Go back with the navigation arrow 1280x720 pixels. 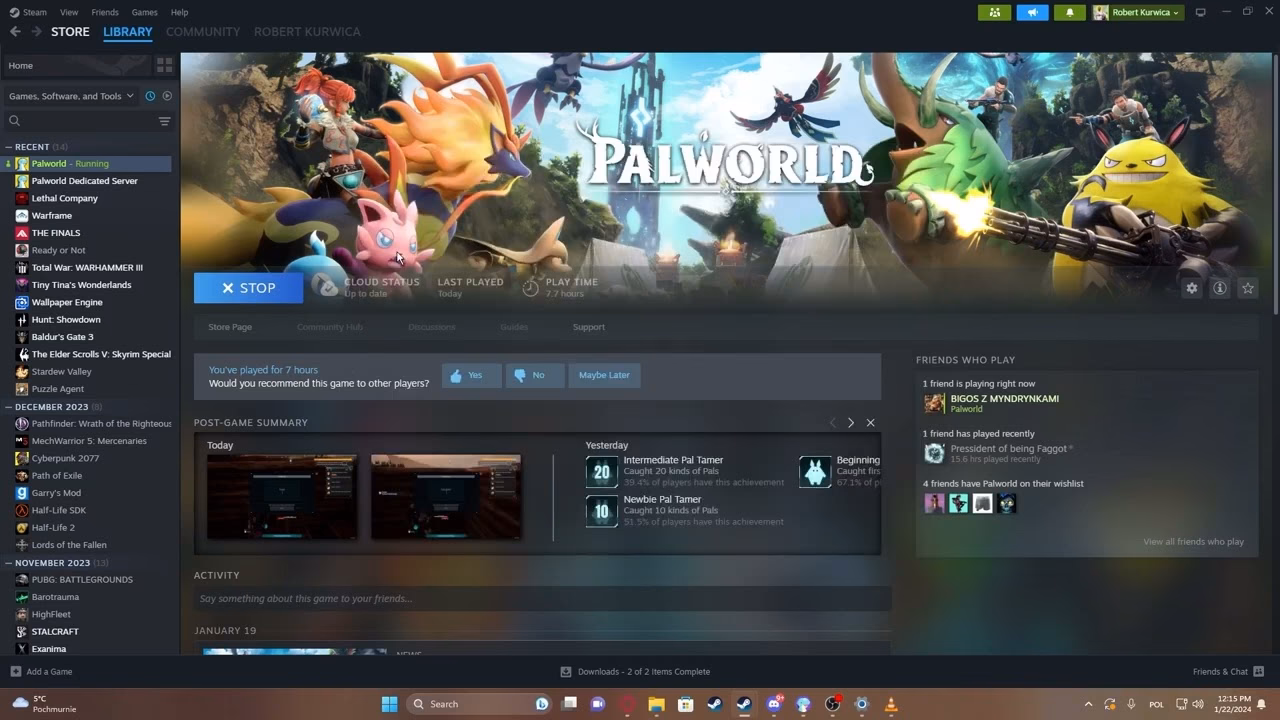[15, 32]
